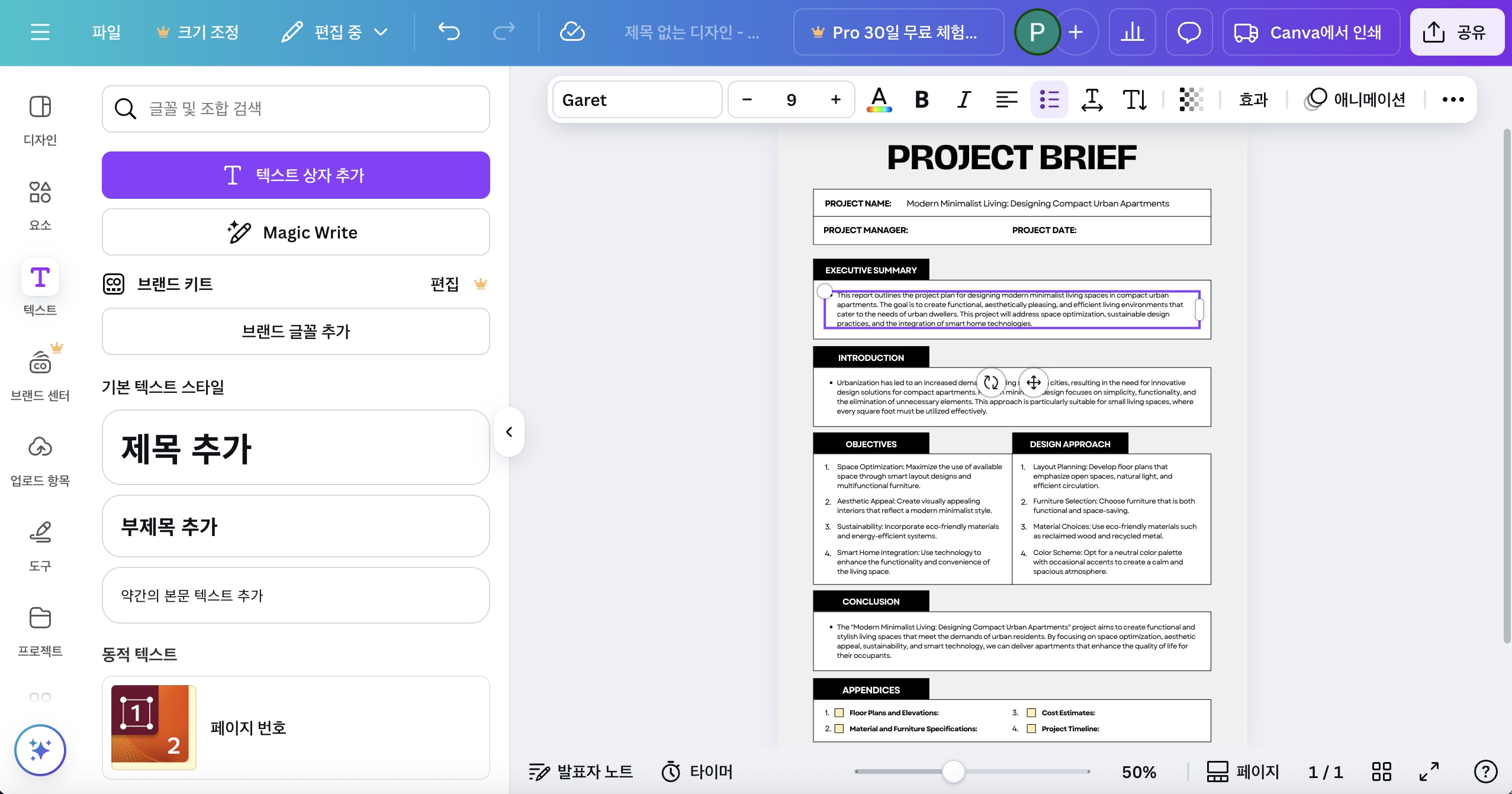Click the undo arrow icon

[449, 31]
